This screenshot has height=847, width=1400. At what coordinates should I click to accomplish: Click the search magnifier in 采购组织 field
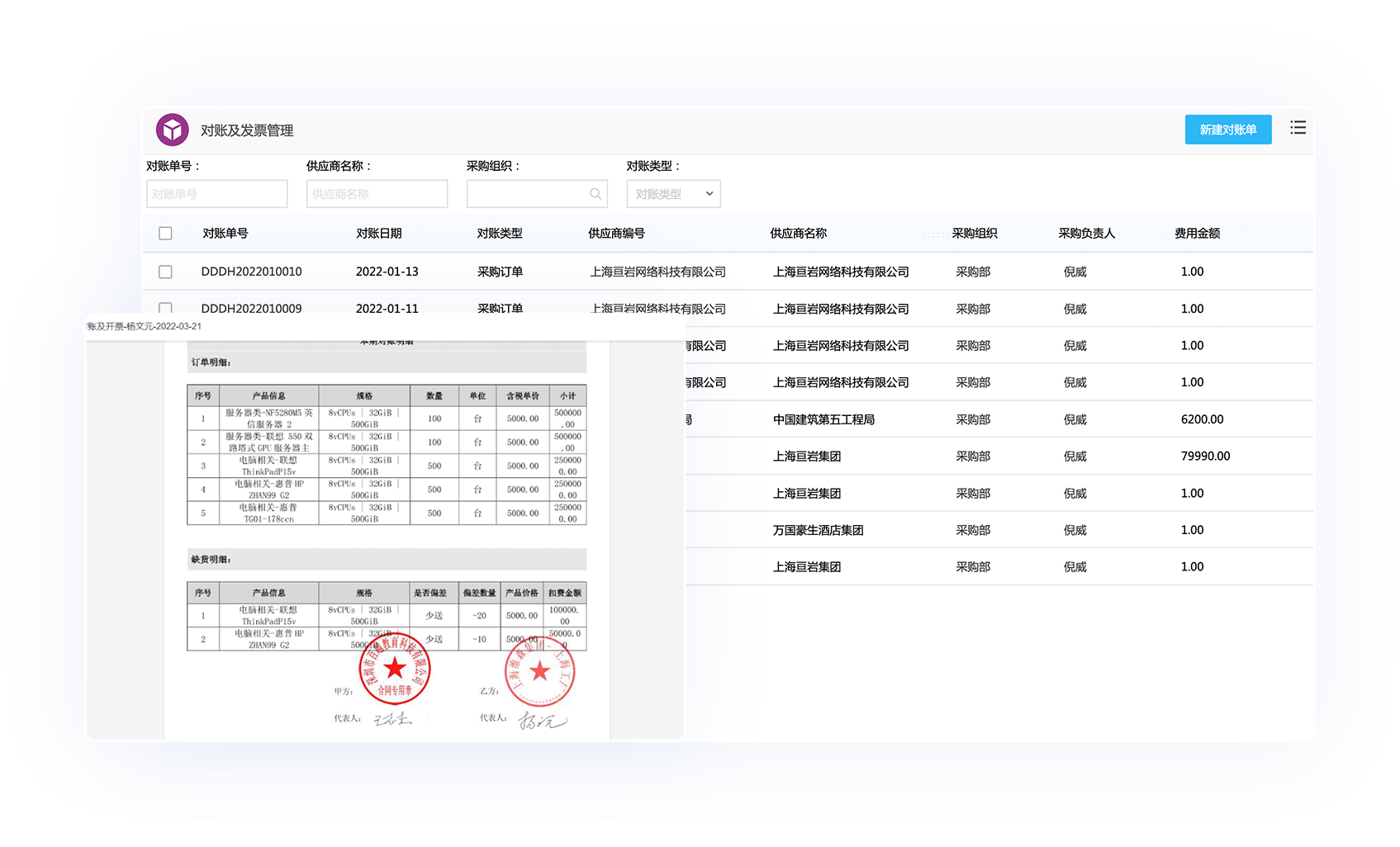[595, 194]
